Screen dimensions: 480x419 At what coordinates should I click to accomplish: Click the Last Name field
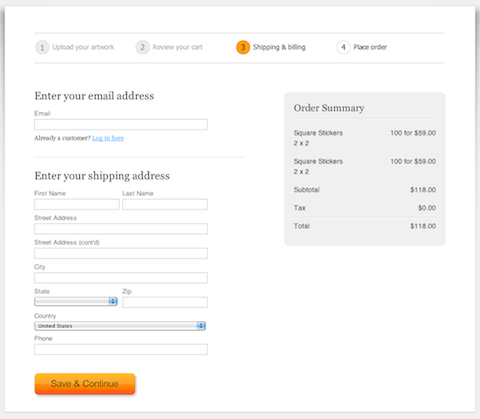(165, 204)
